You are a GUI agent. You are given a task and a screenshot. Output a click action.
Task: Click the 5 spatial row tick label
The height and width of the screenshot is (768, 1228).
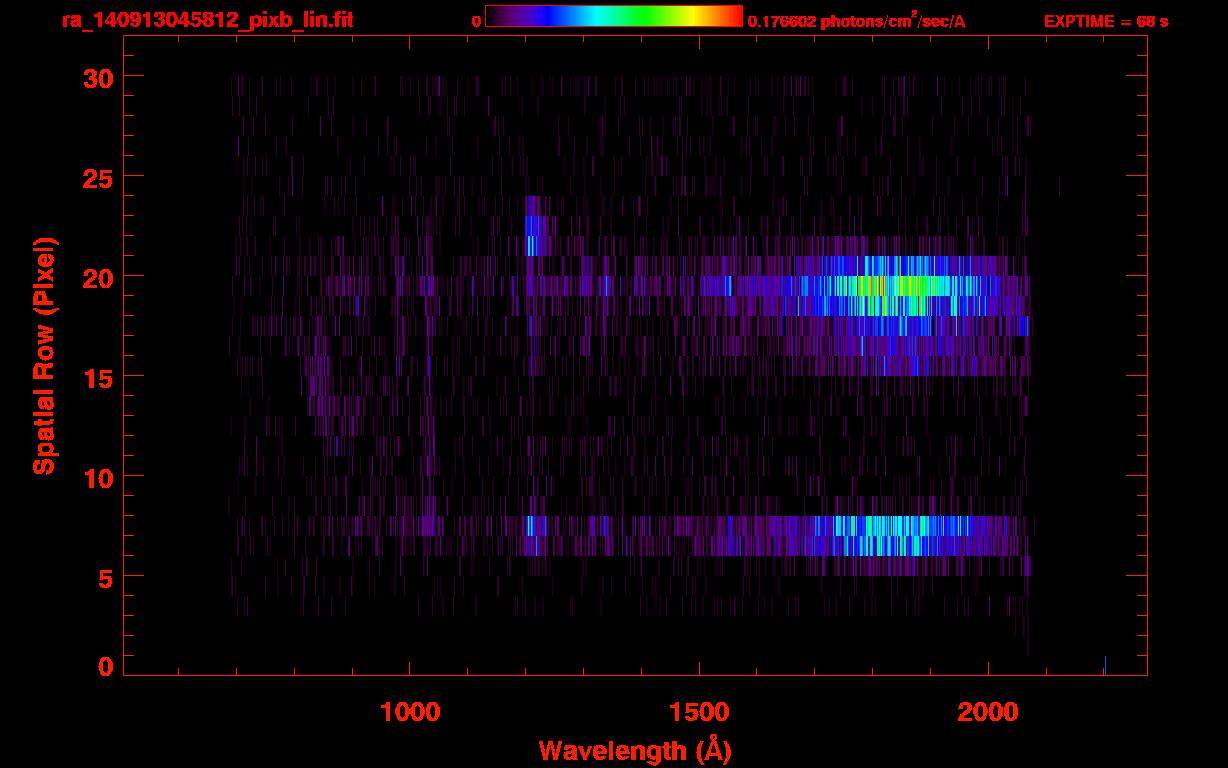tap(105, 577)
